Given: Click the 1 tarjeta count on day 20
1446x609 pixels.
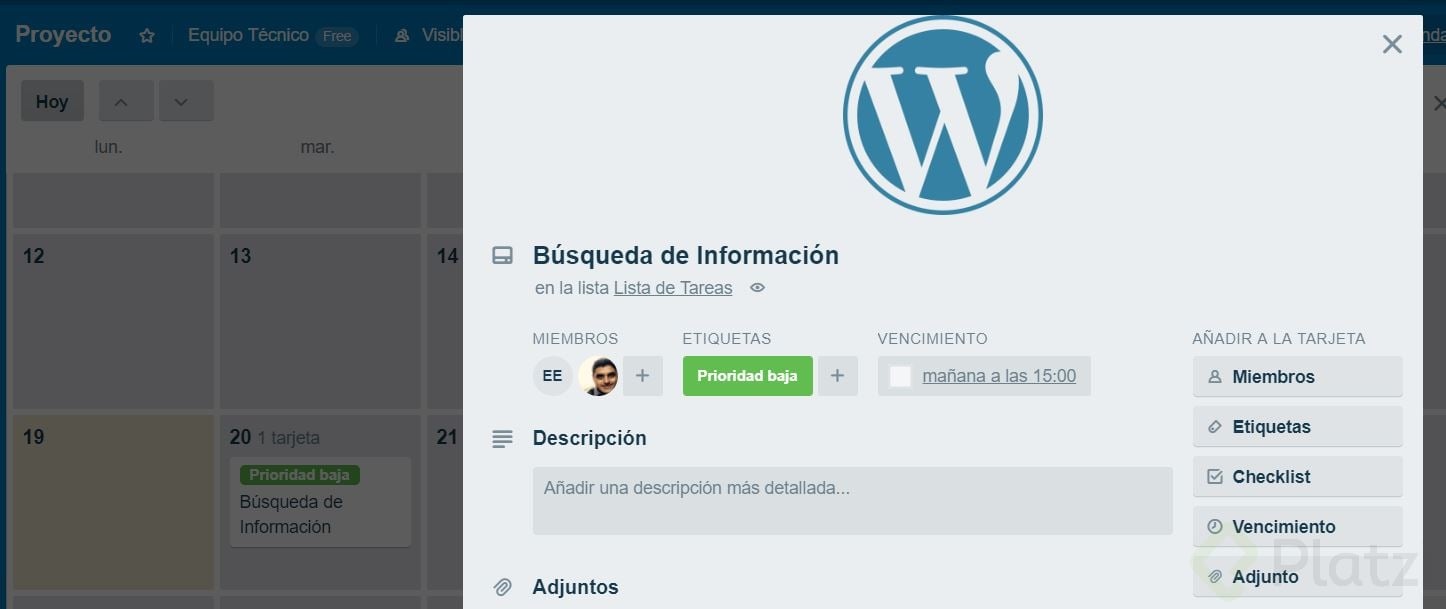Looking at the screenshot, I should 288,438.
